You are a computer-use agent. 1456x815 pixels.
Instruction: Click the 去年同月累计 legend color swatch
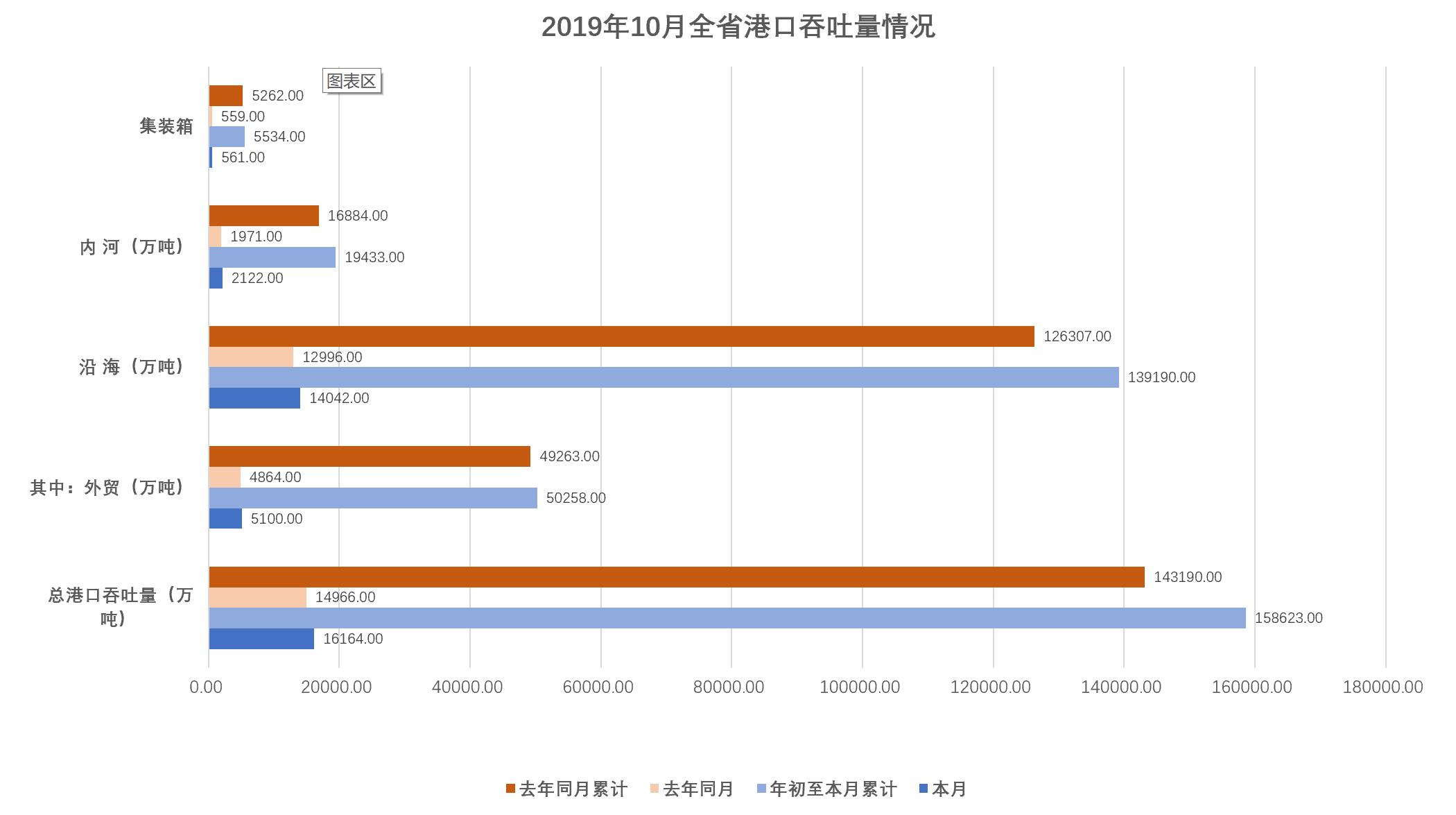click(x=511, y=789)
